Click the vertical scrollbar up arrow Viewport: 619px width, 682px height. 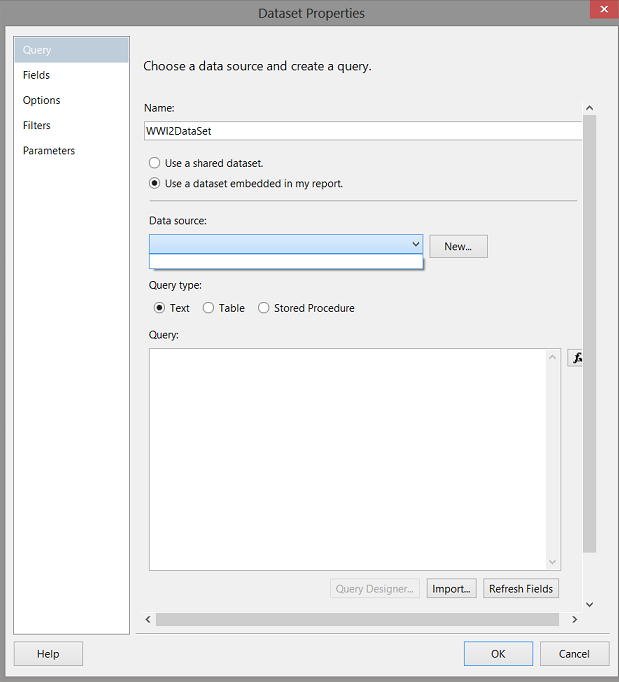tap(589, 108)
